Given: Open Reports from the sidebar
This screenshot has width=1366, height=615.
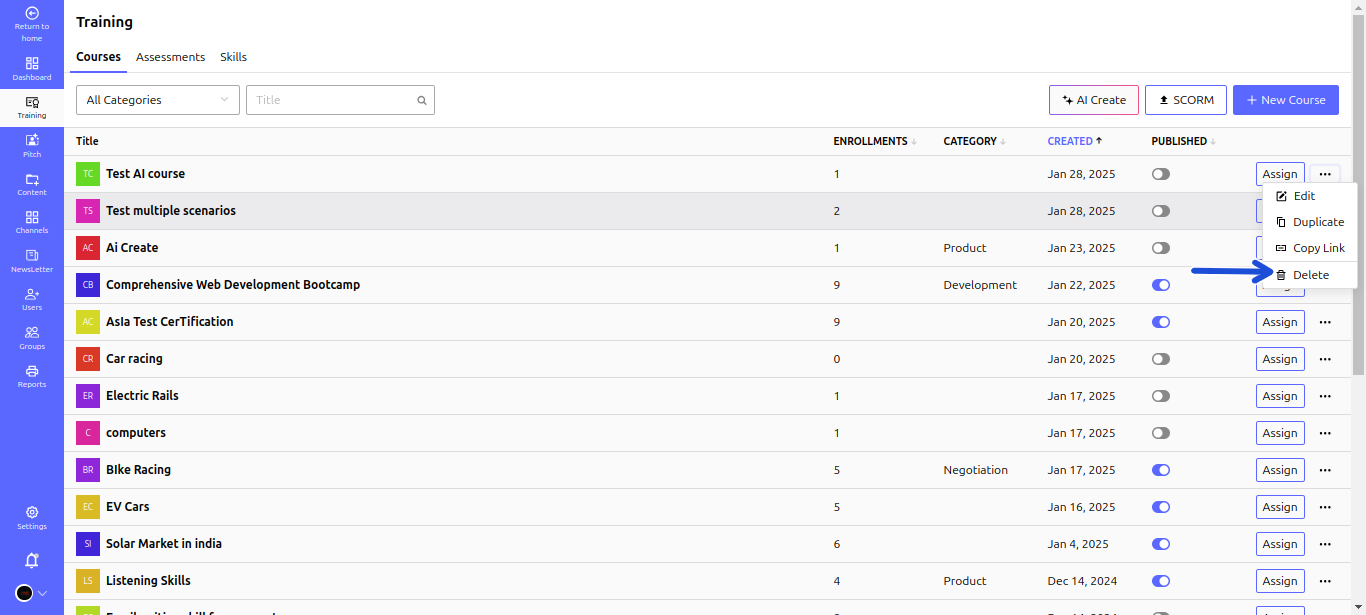Looking at the screenshot, I should 32,376.
